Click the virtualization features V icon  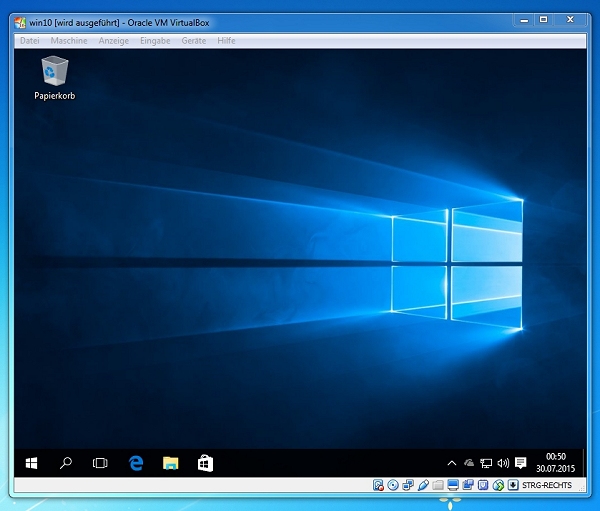point(483,485)
